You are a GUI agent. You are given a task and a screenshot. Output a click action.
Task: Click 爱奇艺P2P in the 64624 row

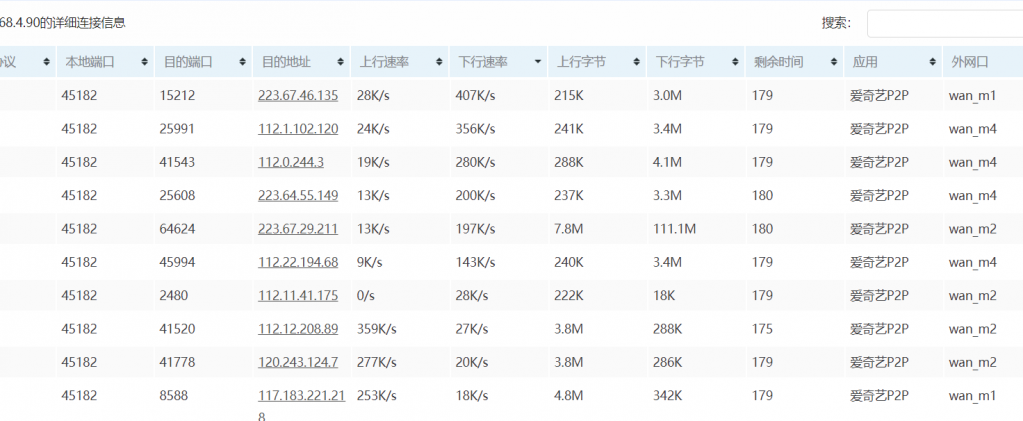tap(879, 229)
